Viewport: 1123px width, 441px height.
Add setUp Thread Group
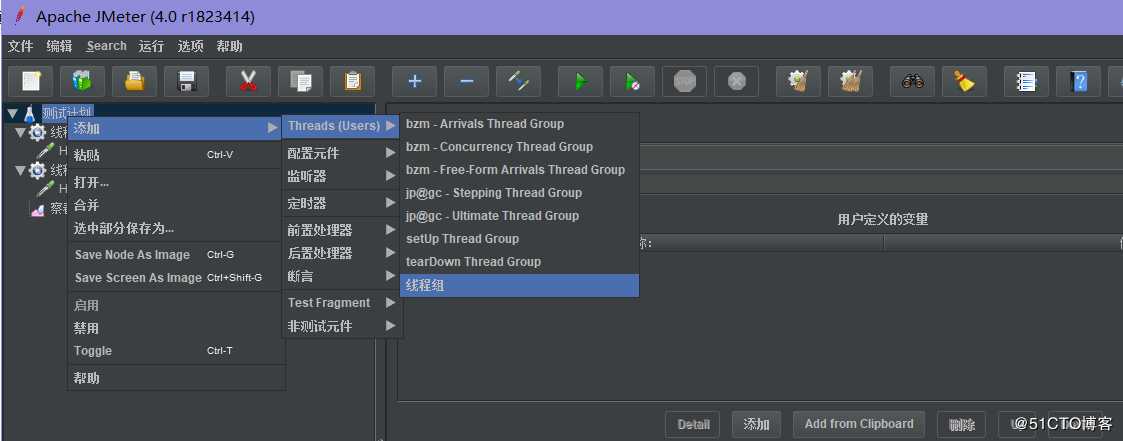click(x=519, y=238)
